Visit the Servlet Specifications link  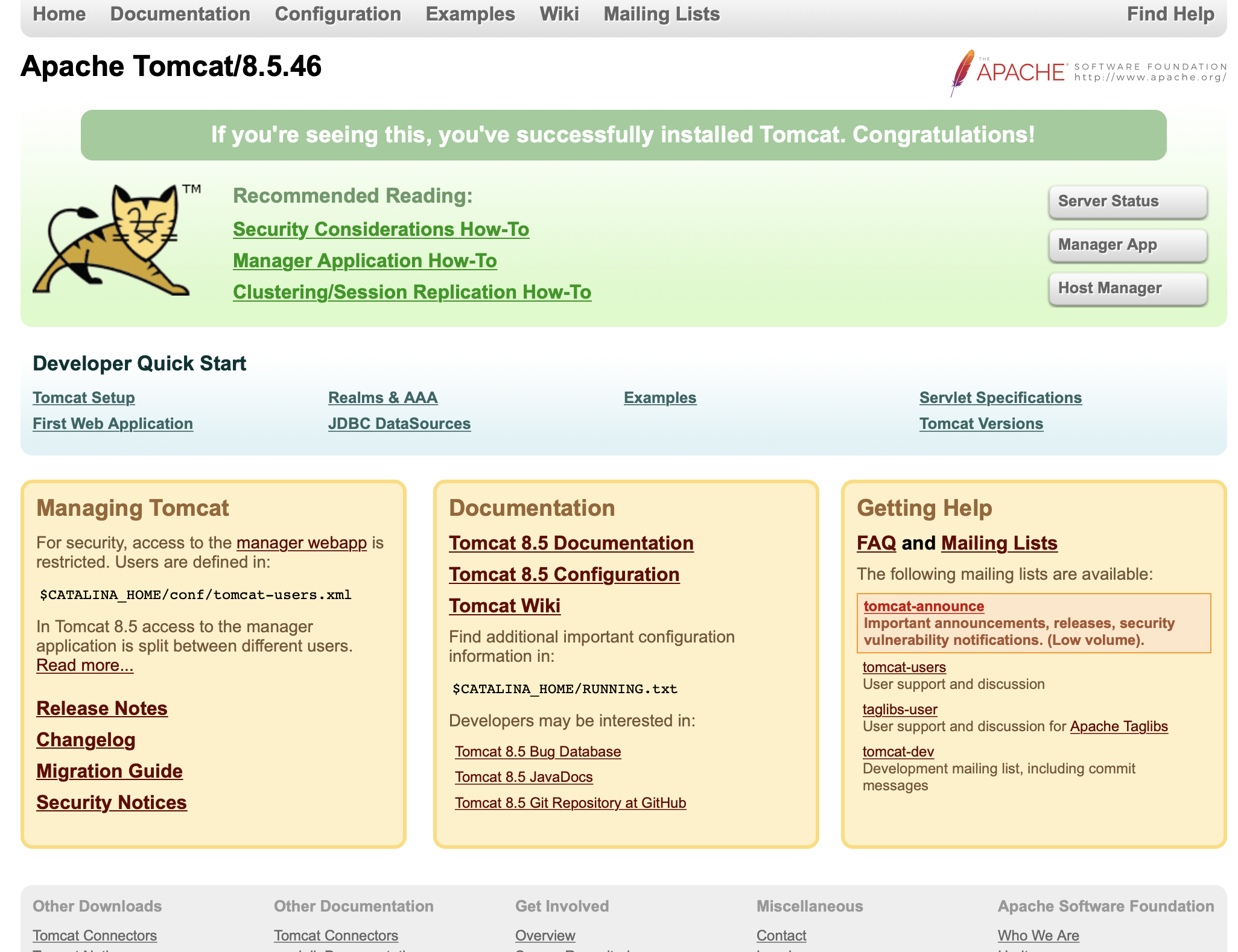click(1000, 398)
